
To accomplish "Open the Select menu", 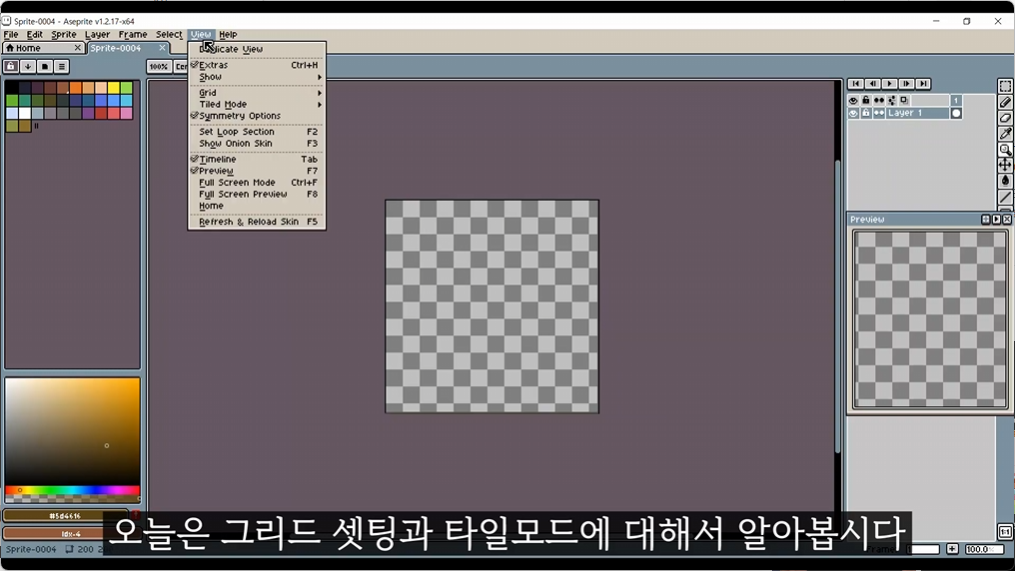I will coord(169,34).
